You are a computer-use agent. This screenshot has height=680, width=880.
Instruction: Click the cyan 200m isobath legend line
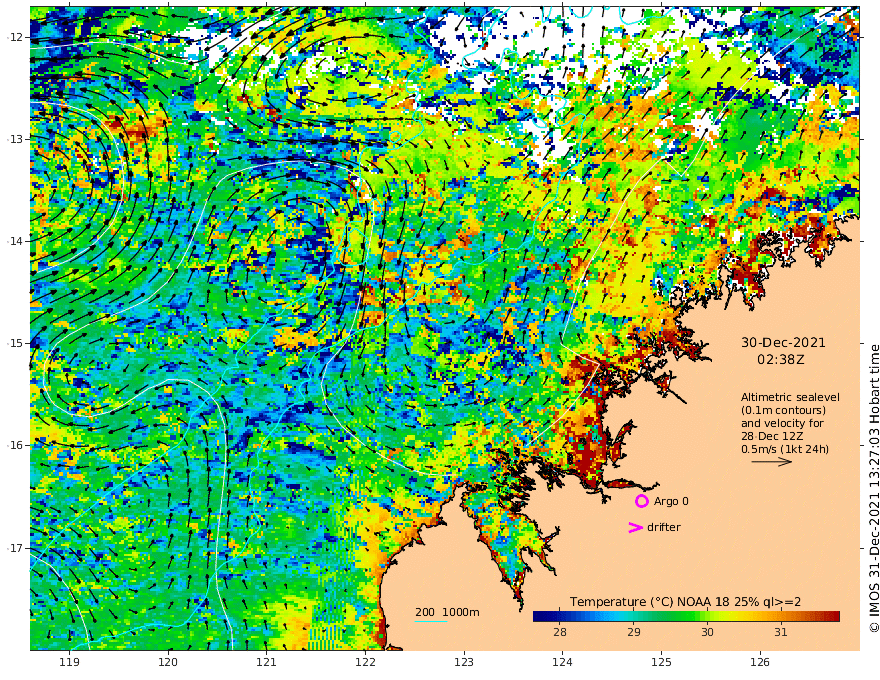430,621
